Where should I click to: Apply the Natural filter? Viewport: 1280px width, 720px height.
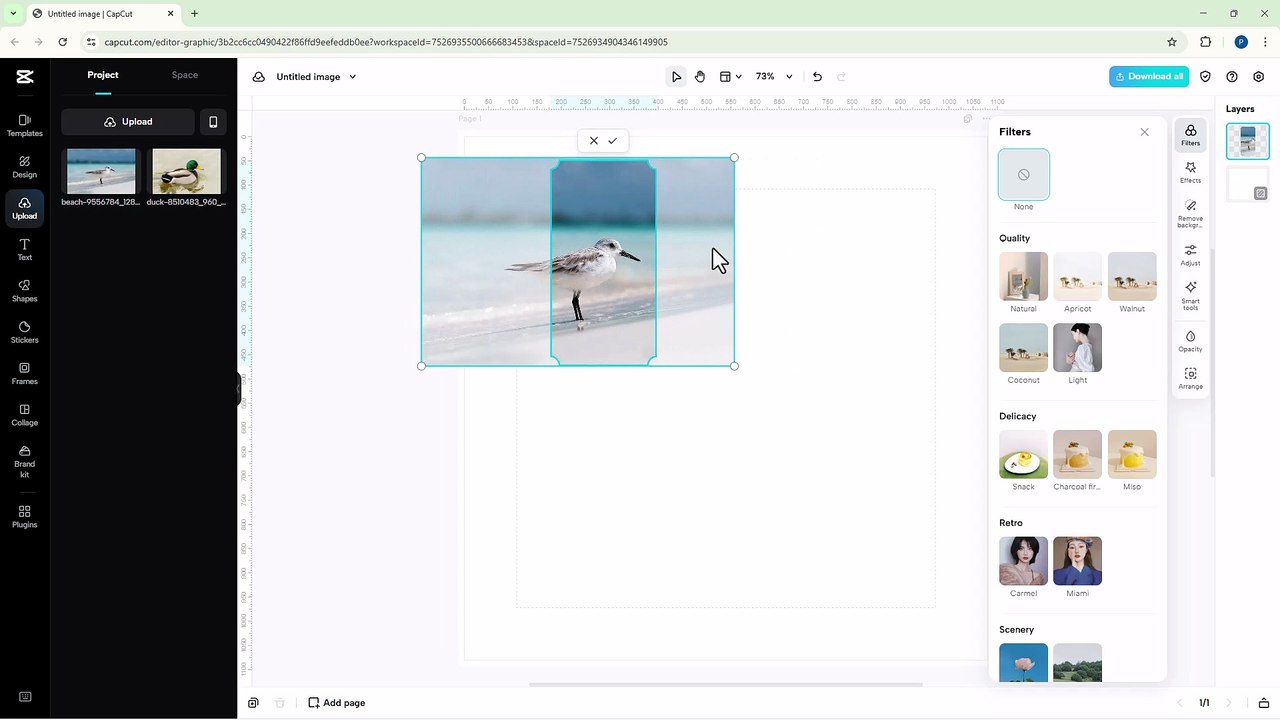[x=1024, y=277]
